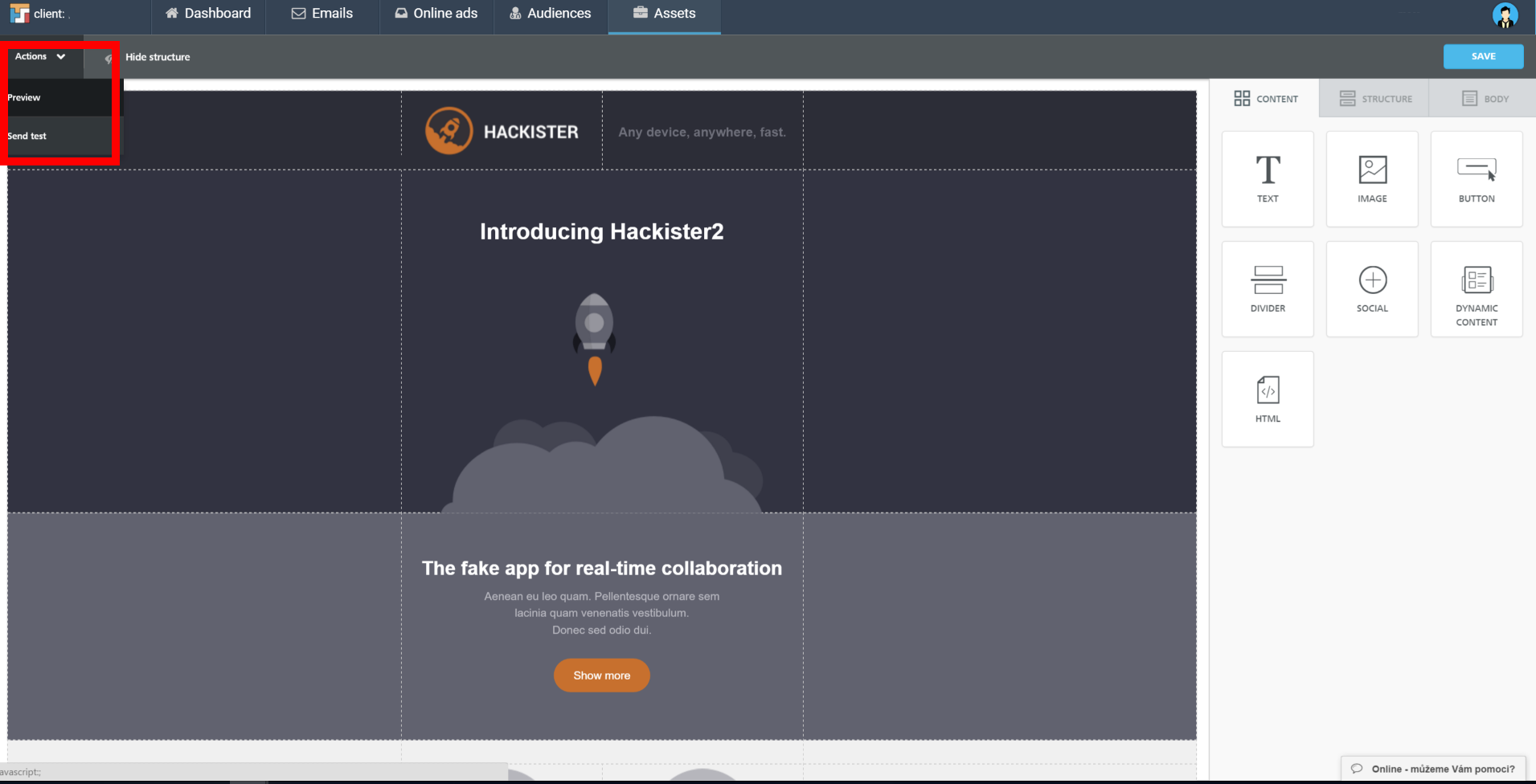Image resolution: width=1536 pixels, height=784 pixels.
Task: Click the client logo icon
Action: click(x=19, y=14)
